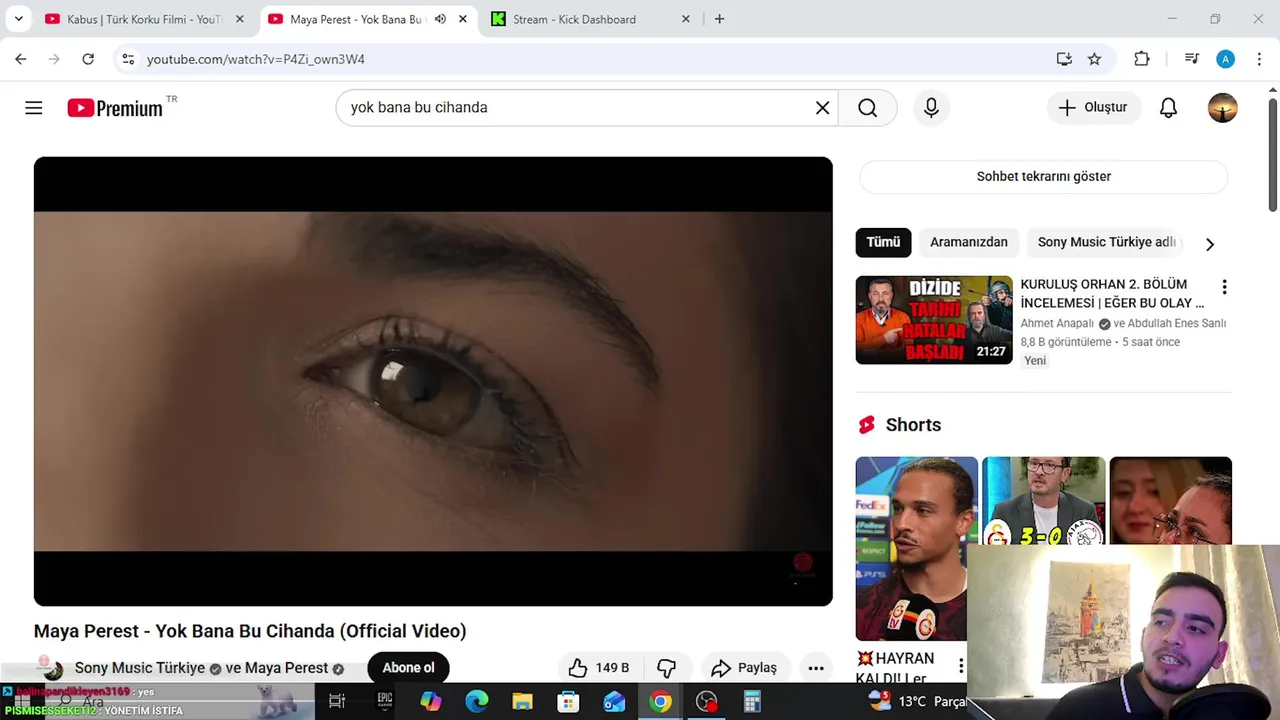The image size is (1280, 720).
Task: Open File Explorer from taskbar
Action: pyautogui.click(x=523, y=702)
